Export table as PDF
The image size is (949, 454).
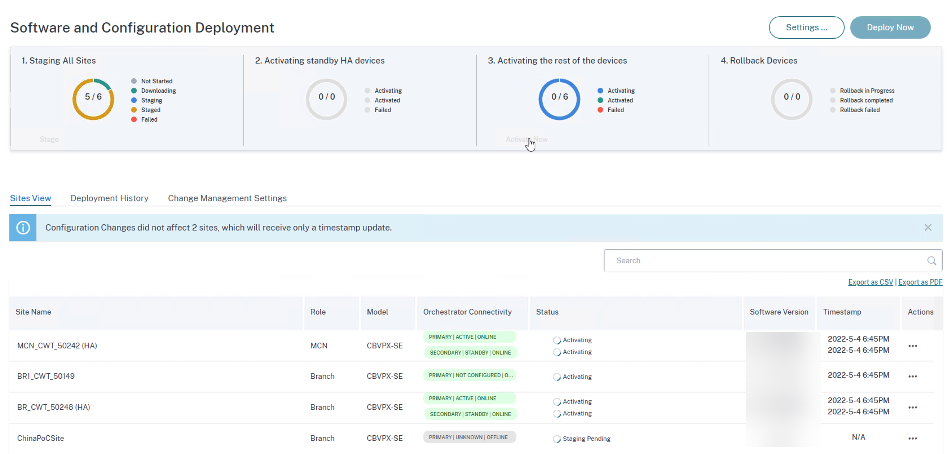click(x=920, y=282)
